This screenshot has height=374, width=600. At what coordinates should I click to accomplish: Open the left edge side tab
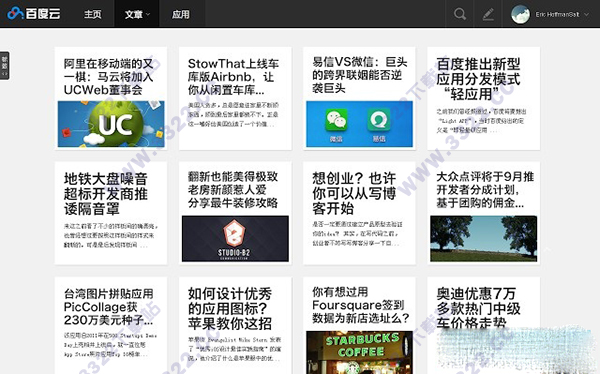coord(4,65)
